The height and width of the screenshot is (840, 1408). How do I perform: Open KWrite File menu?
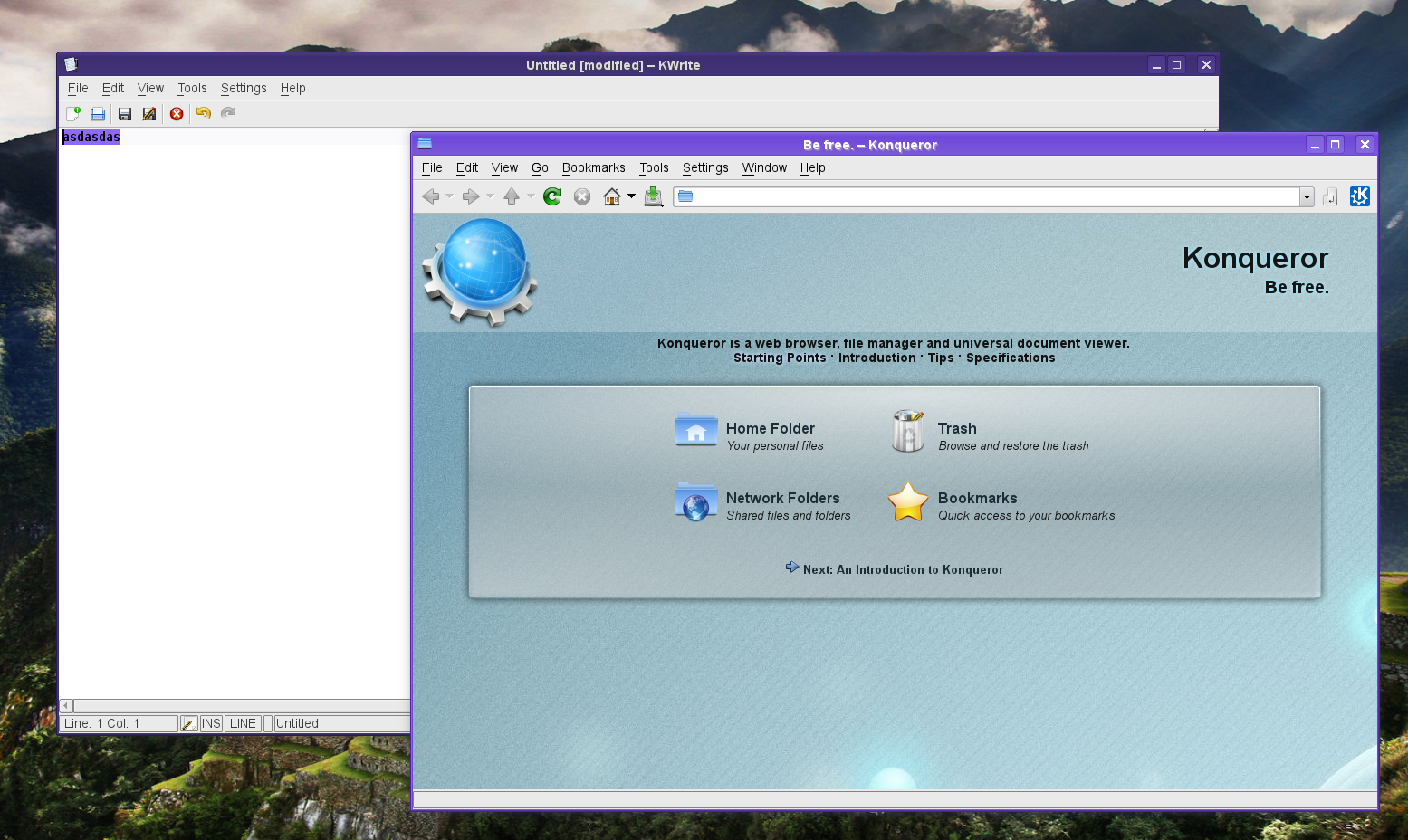[x=78, y=88]
